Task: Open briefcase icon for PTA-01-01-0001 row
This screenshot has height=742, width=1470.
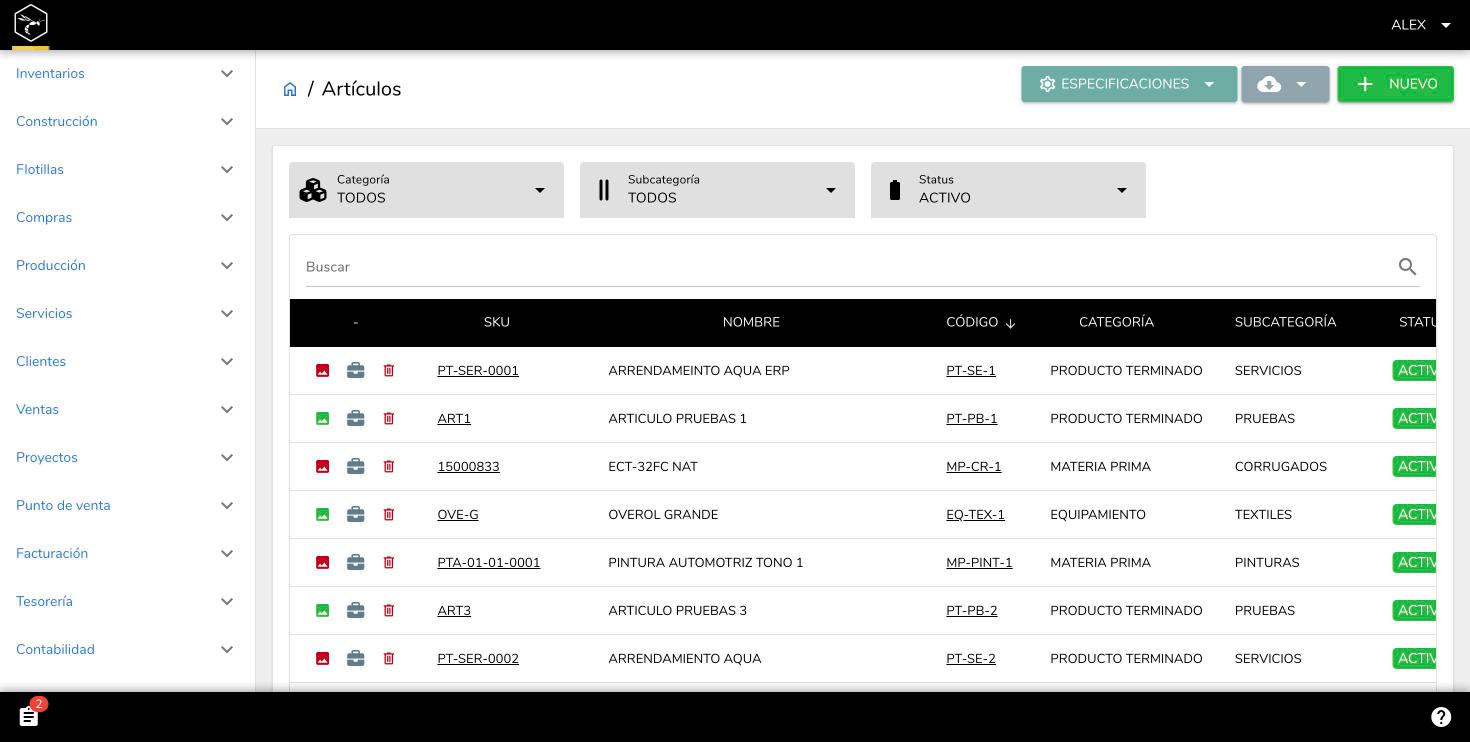Action: [355, 563]
